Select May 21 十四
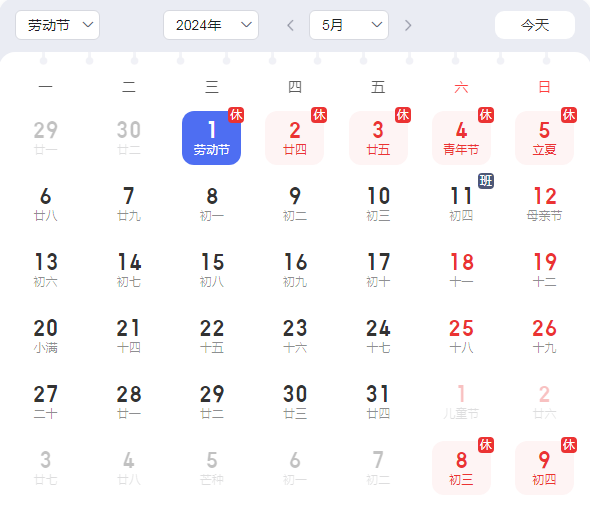Image resolution: width=590 pixels, height=505 pixels. click(x=128, y=336)
